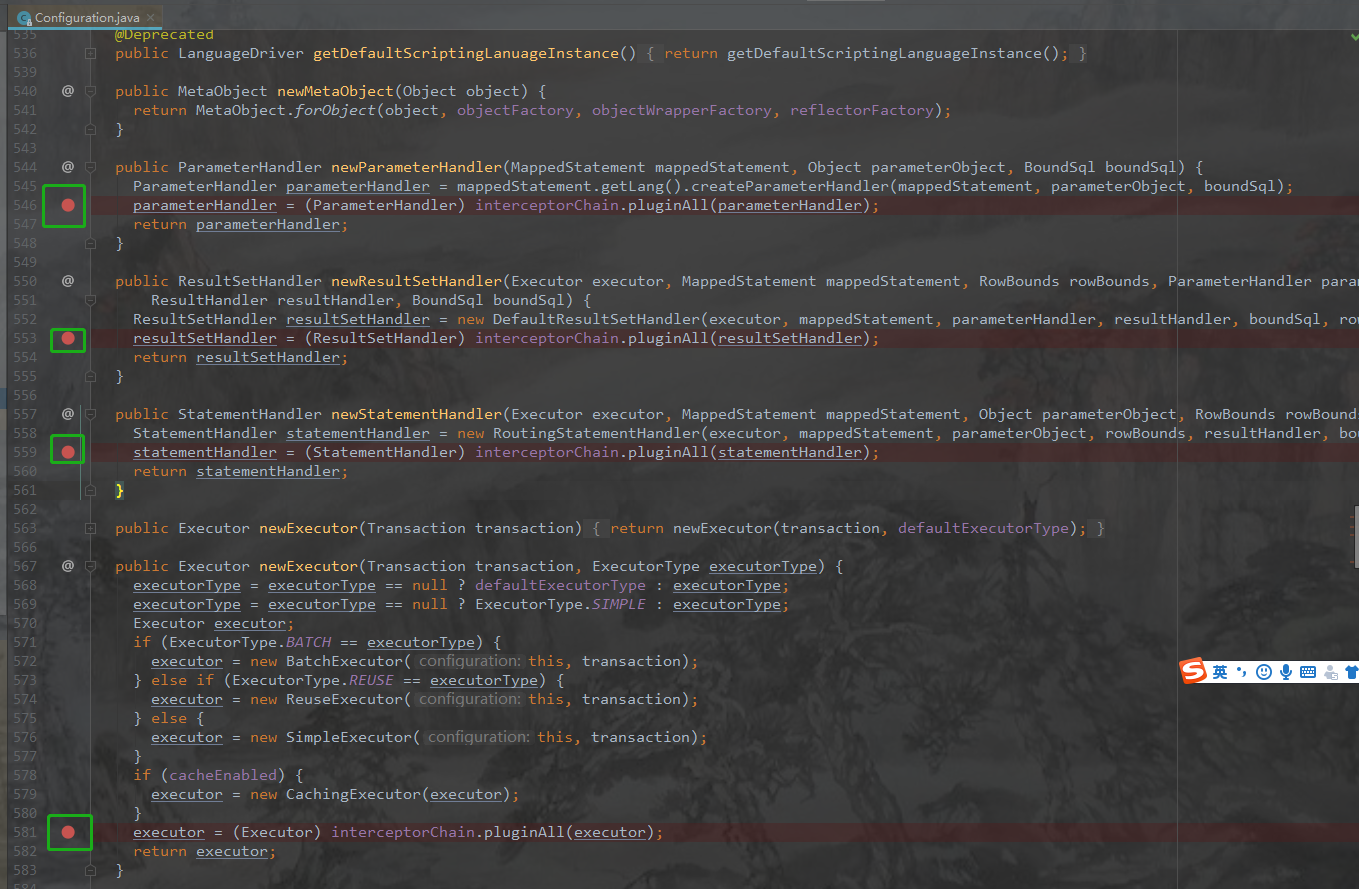Select the Configuration.java editor tab
Viewport: 1359px width, 889px height.
coord(86,17)
